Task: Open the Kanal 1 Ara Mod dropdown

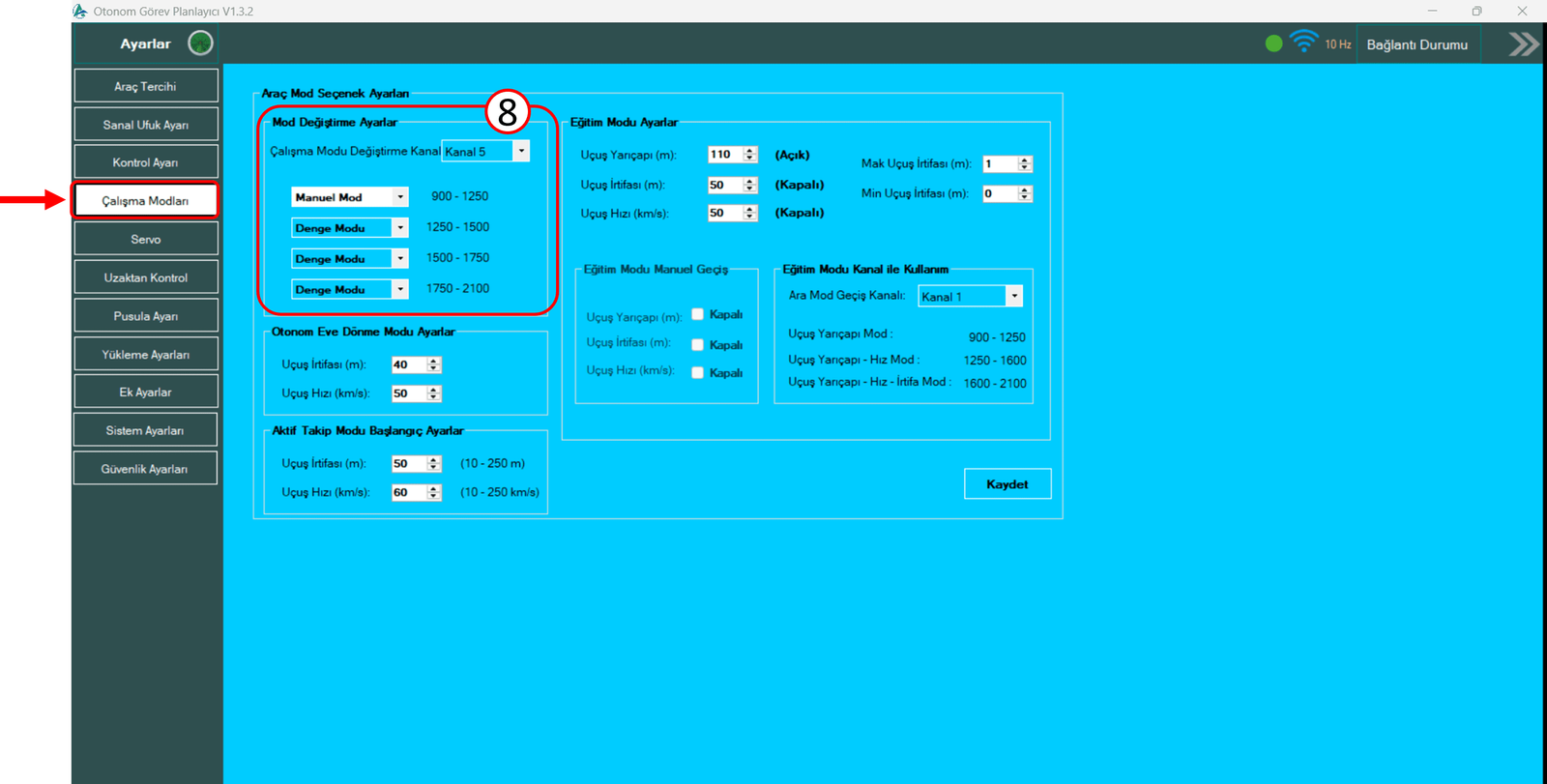Action: click(x=1013, y=297)
